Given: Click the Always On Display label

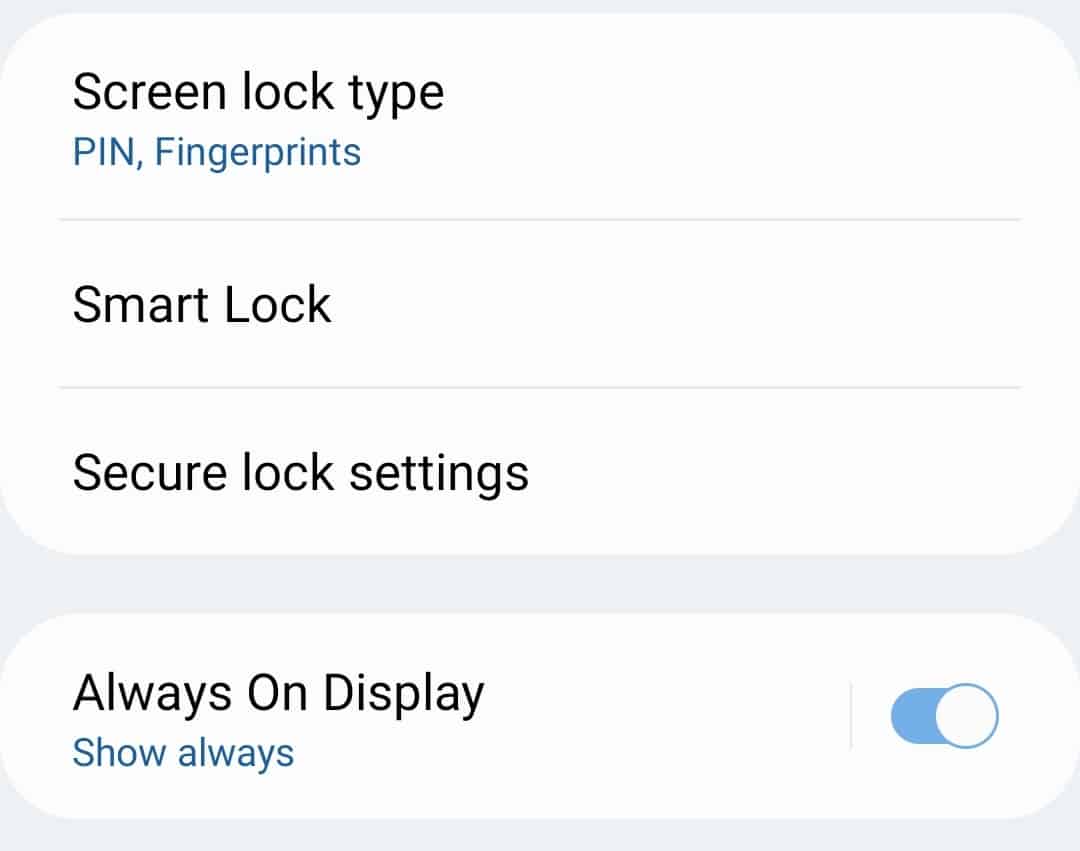Looking at the screenshot, I should pos(278,691).
